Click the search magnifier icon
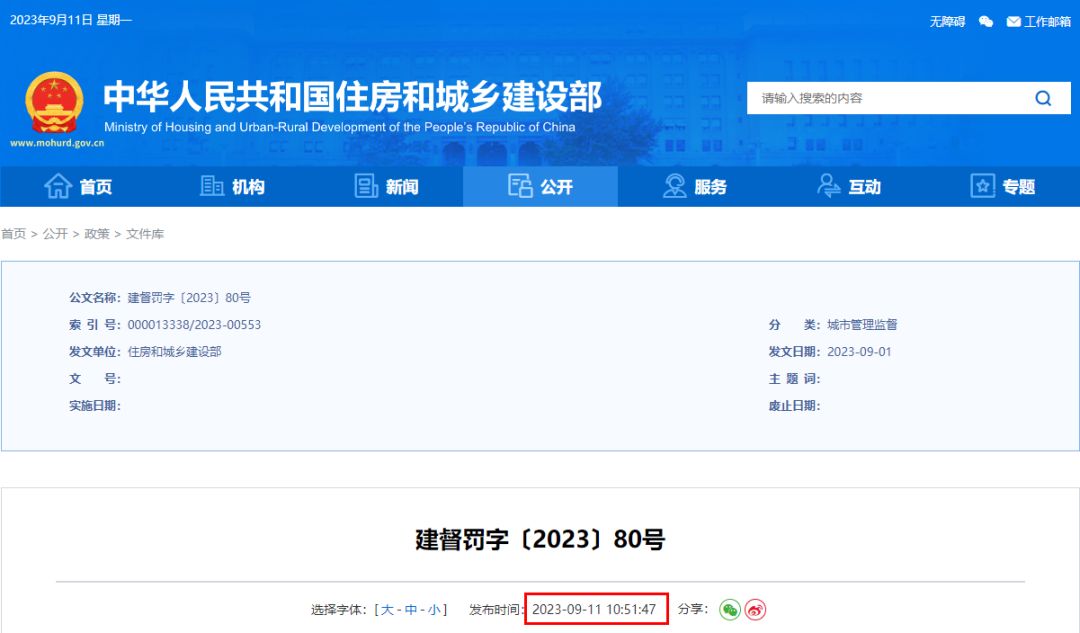Viewport: 1080px width, 633px height. [1043, 98]
